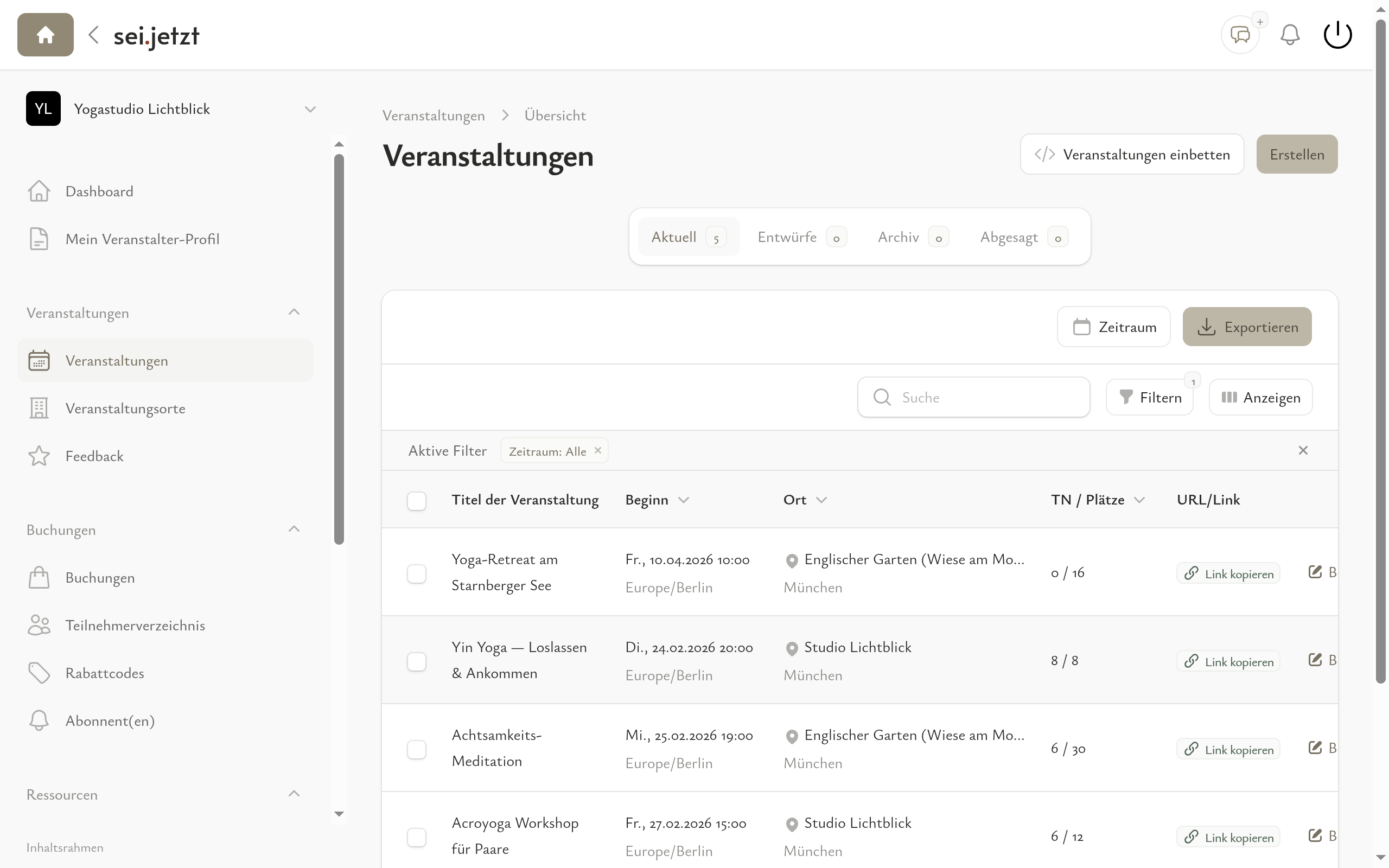This screenshot has width=1389, height=868.
Task: Remove the Zeitraum: Alle filter chip
Action: pos(597,451)
